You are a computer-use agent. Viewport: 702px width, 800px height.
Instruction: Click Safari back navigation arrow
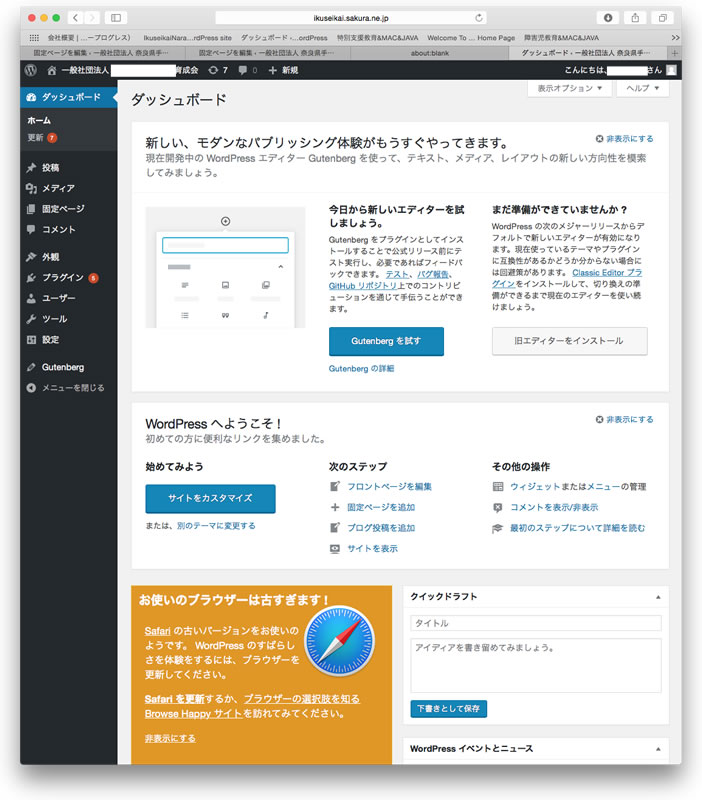76,18
